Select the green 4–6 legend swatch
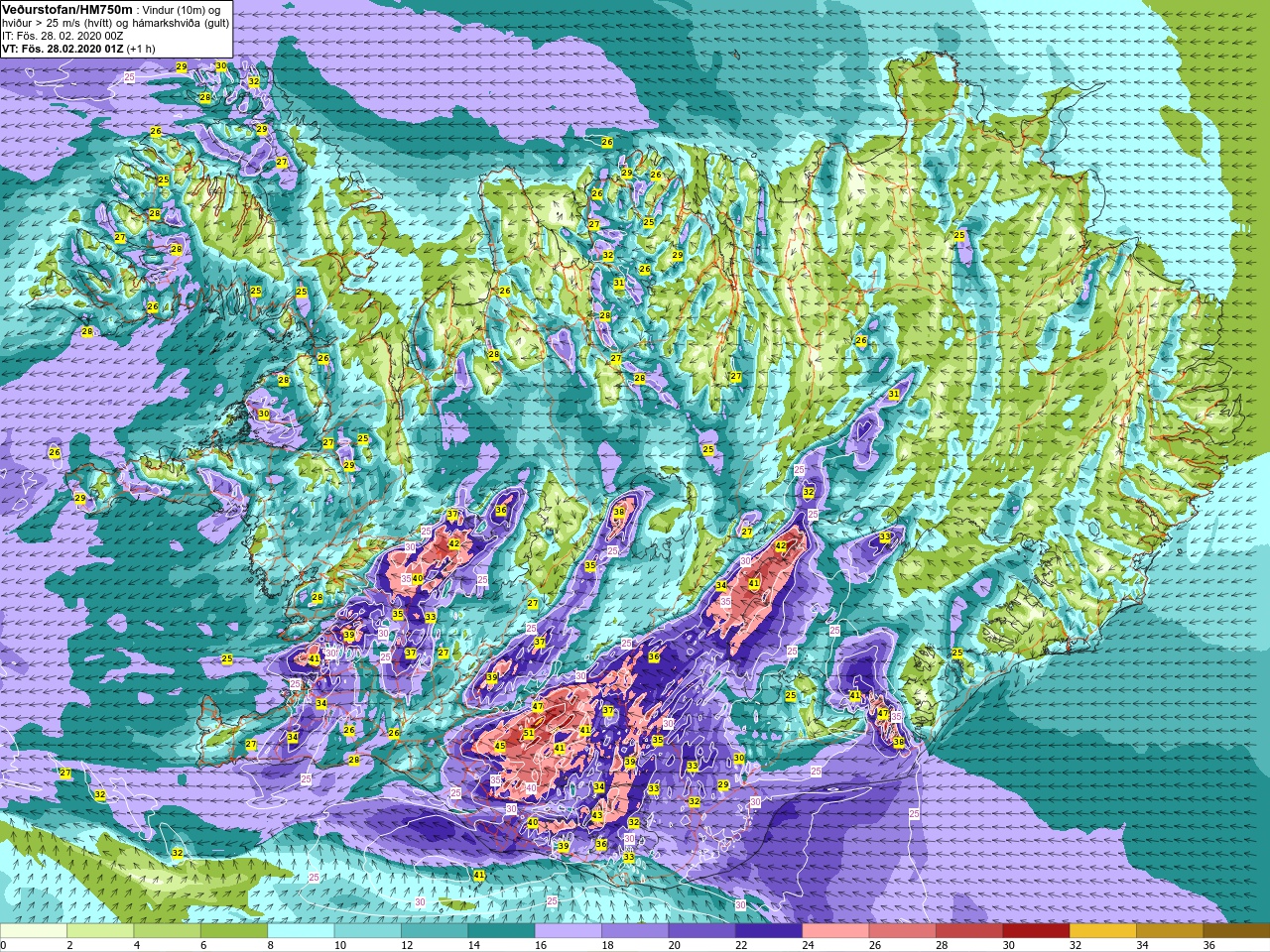 [167, 931]
